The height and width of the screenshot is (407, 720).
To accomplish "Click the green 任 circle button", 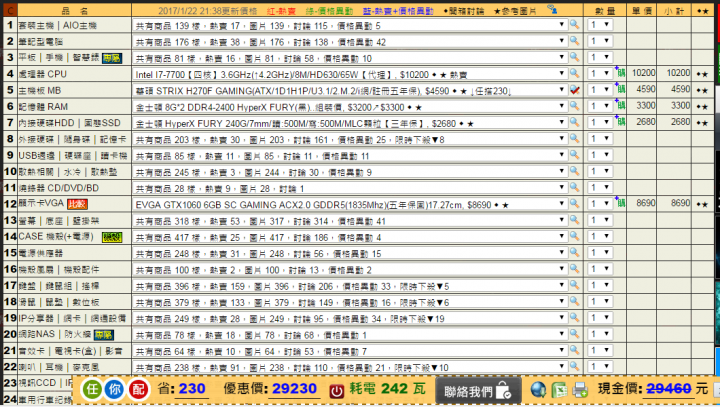I will (x=92, y=390).
